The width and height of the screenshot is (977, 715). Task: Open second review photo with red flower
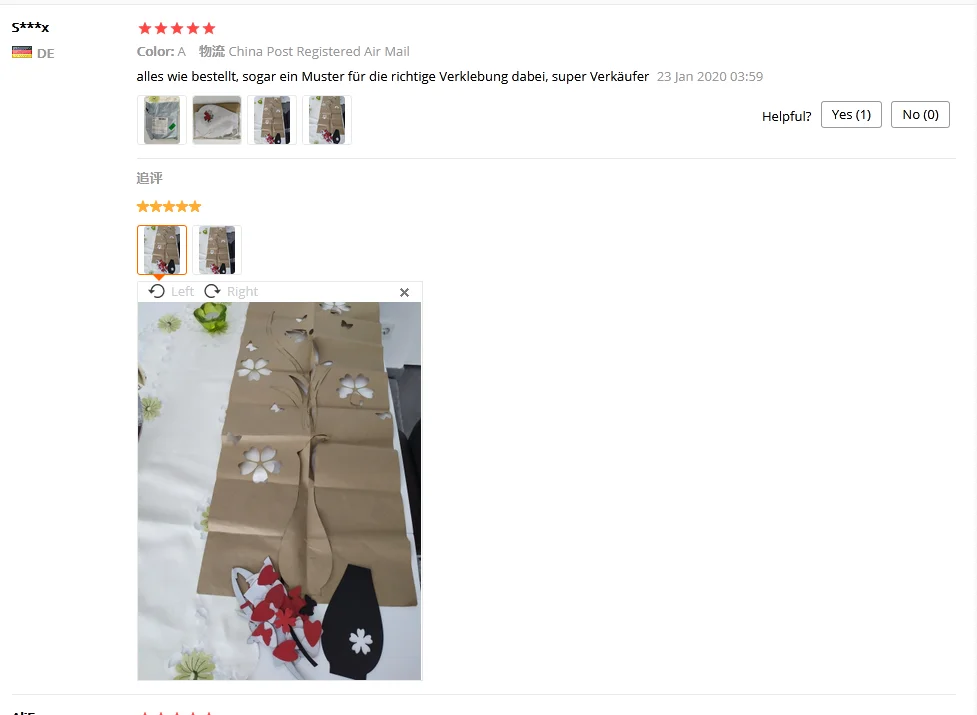tap(217, 120)
